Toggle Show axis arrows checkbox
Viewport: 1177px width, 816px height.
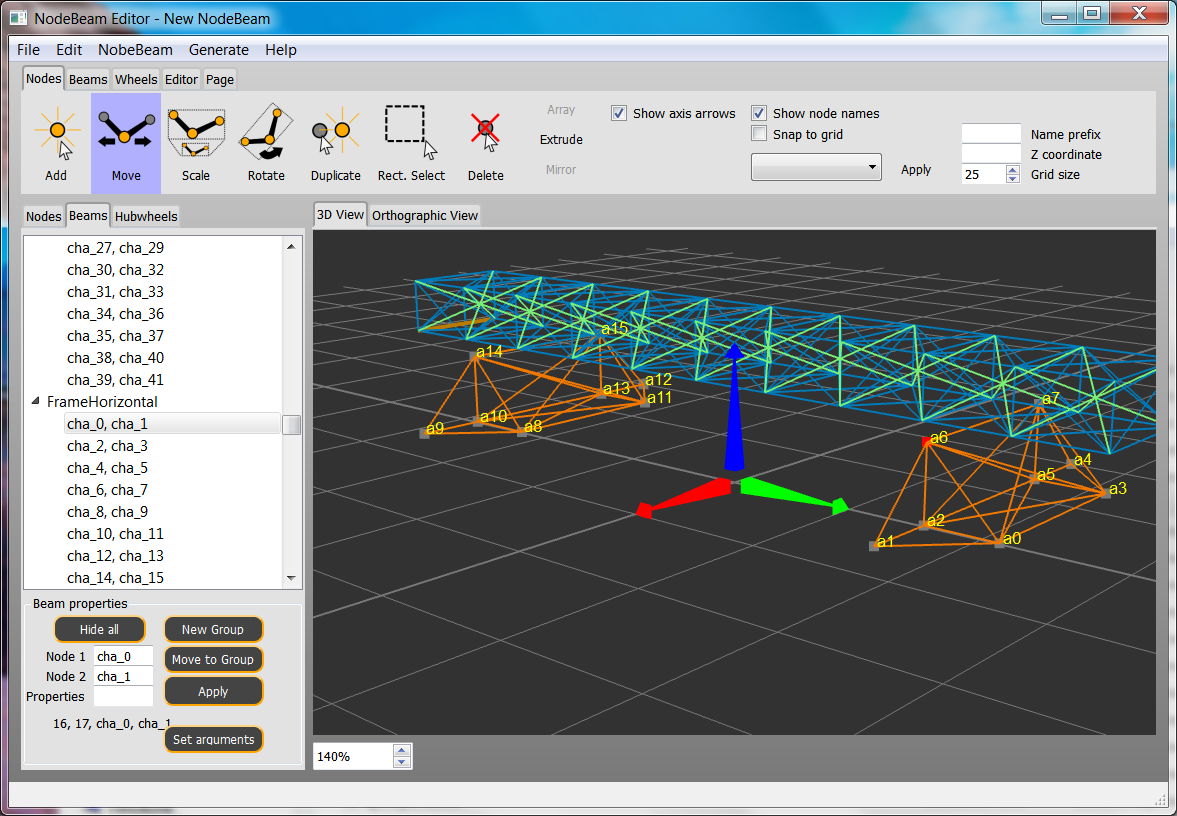click(619, 113)
